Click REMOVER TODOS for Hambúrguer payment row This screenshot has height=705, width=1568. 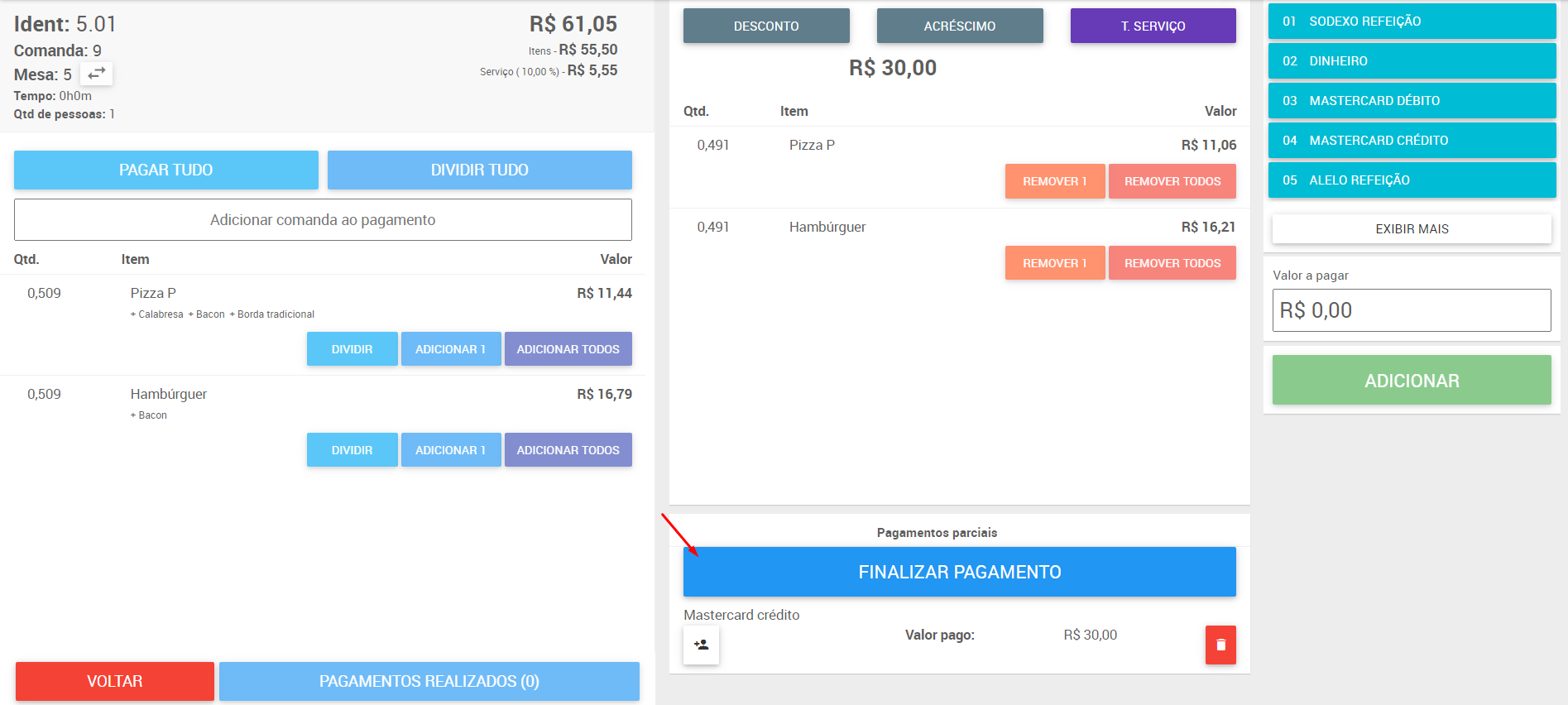click(x=1172, y=263)
